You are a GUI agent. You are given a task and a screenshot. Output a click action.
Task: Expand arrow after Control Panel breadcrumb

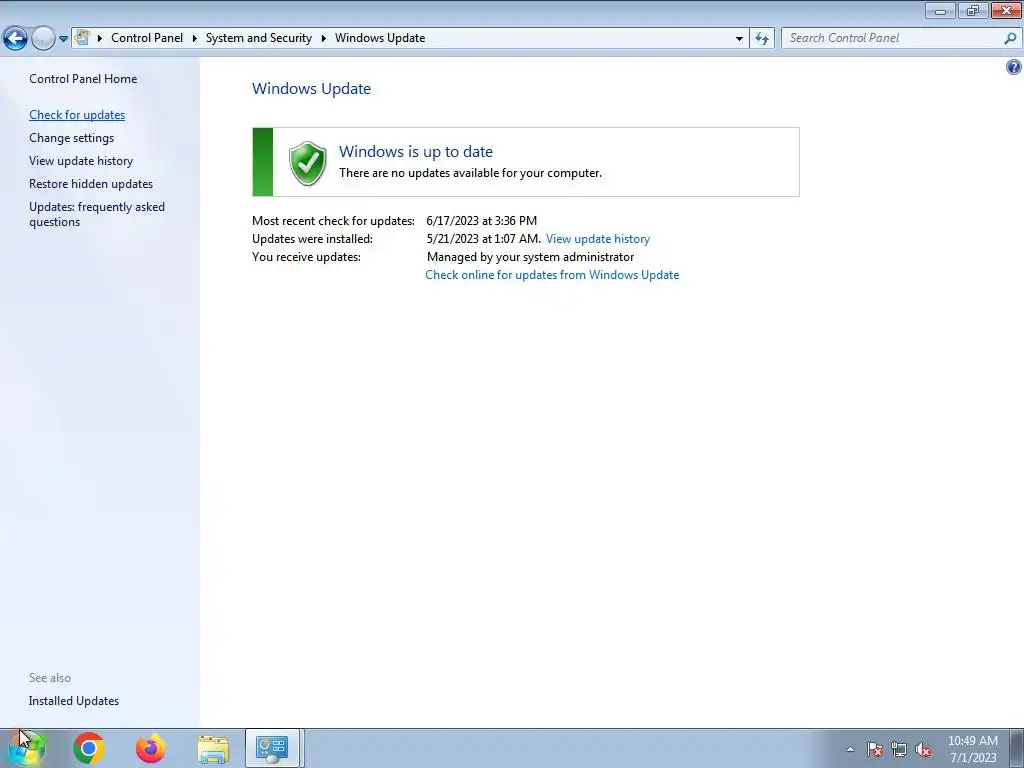tap(195, 38)
